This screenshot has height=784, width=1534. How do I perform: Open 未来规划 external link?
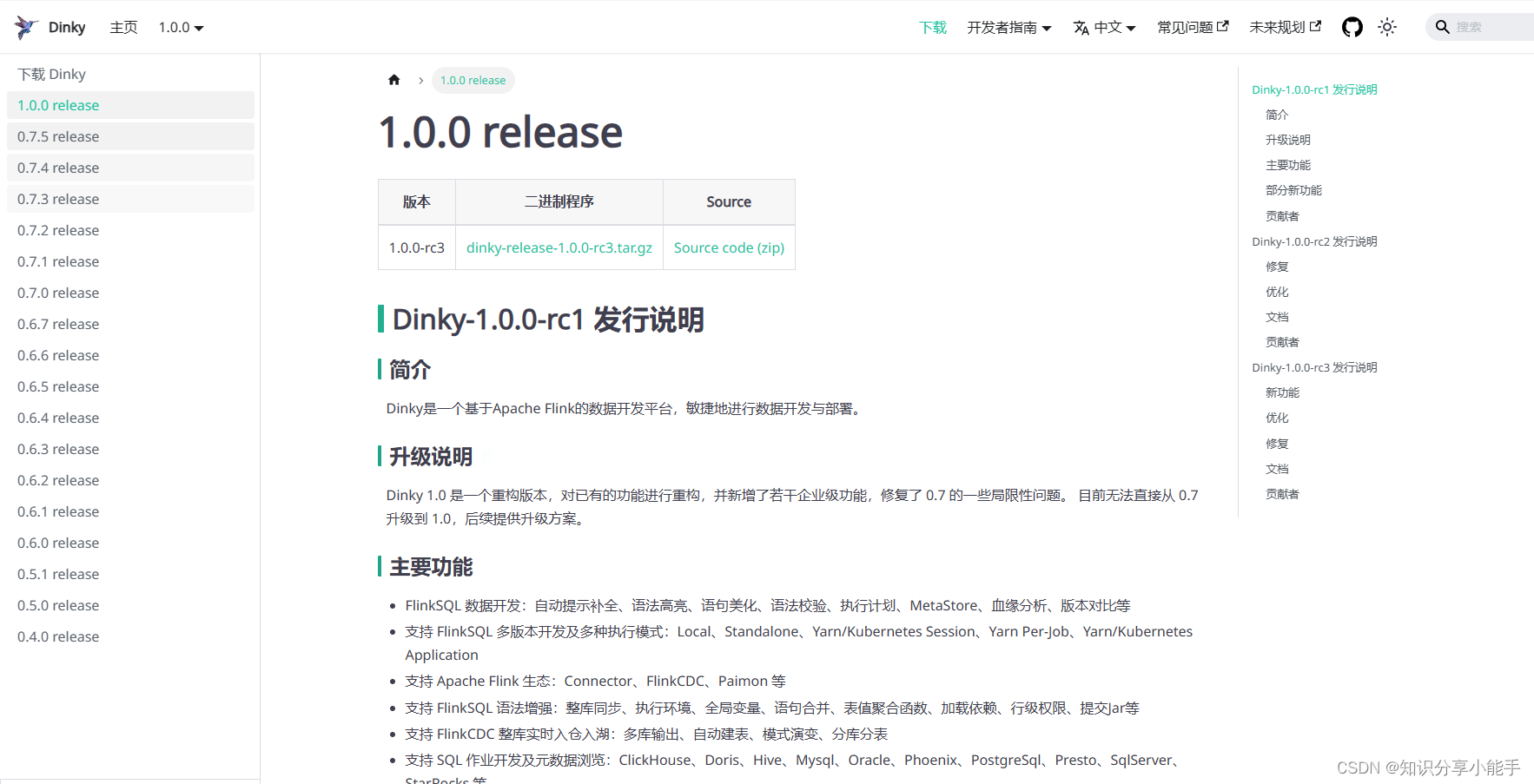[1286, 27]
